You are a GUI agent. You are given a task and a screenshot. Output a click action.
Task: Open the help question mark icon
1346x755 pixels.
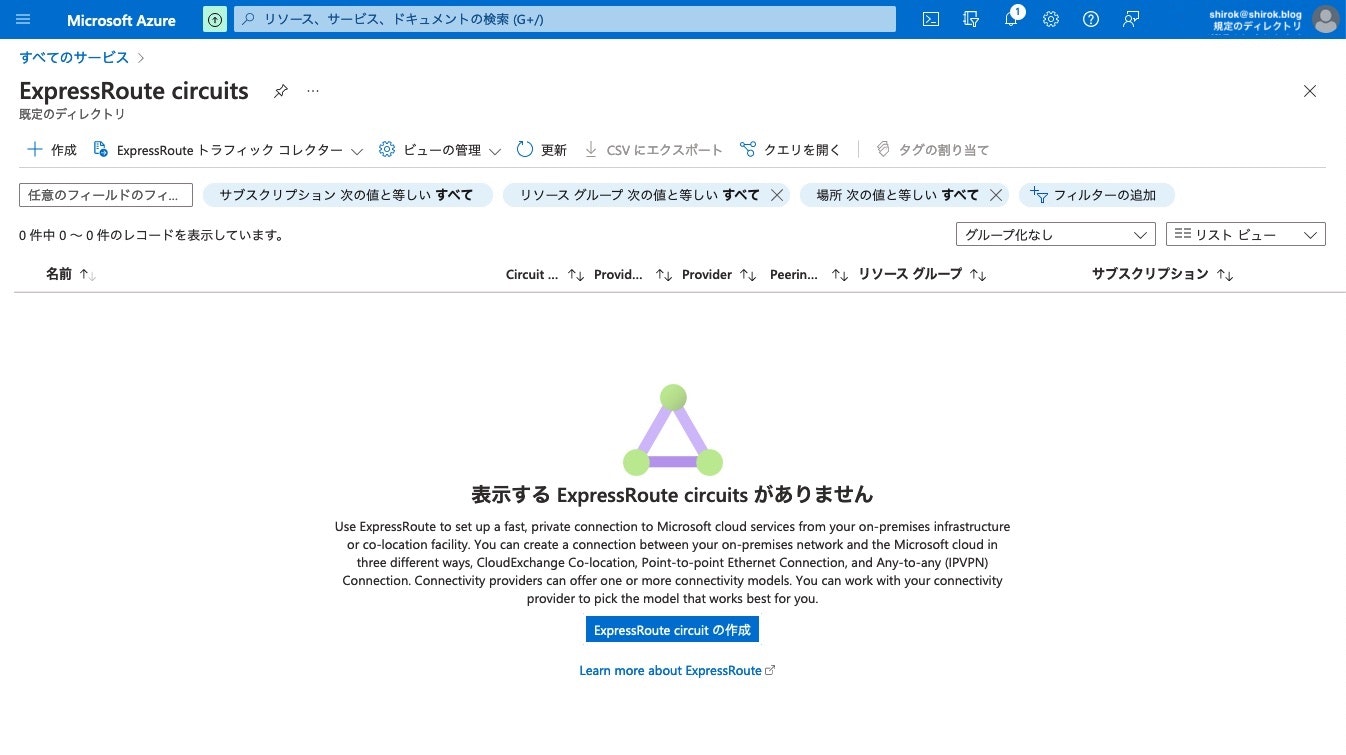pyautogui.click(x=1091, y=19)
